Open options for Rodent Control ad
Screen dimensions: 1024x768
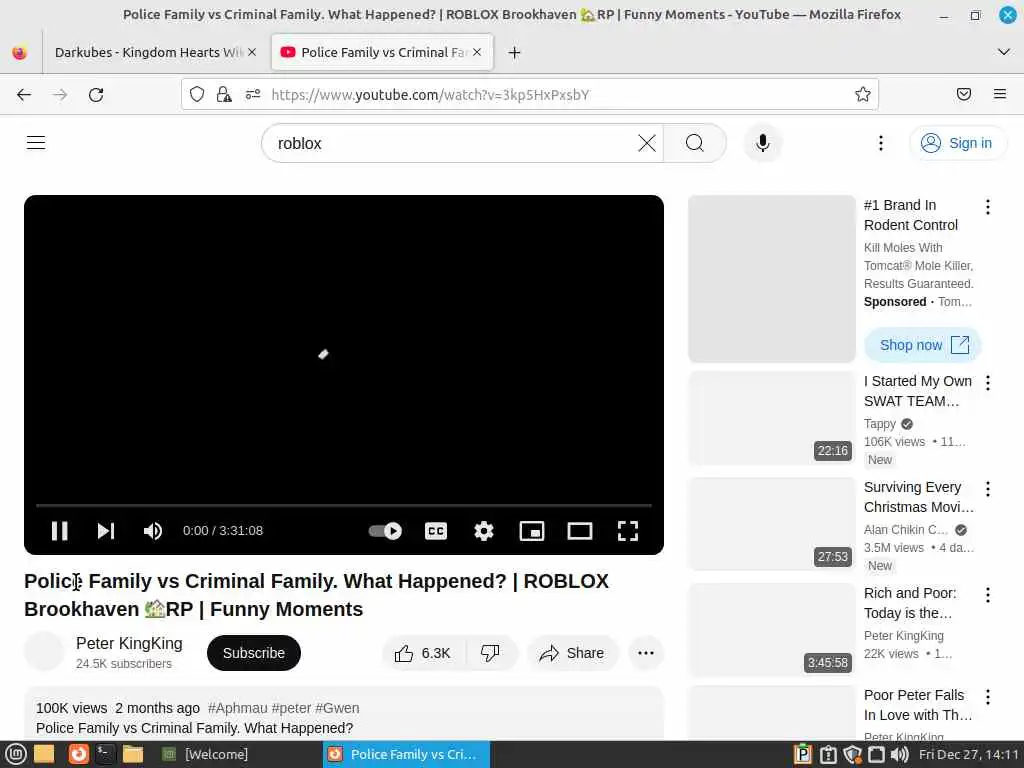tap(987, 207)
